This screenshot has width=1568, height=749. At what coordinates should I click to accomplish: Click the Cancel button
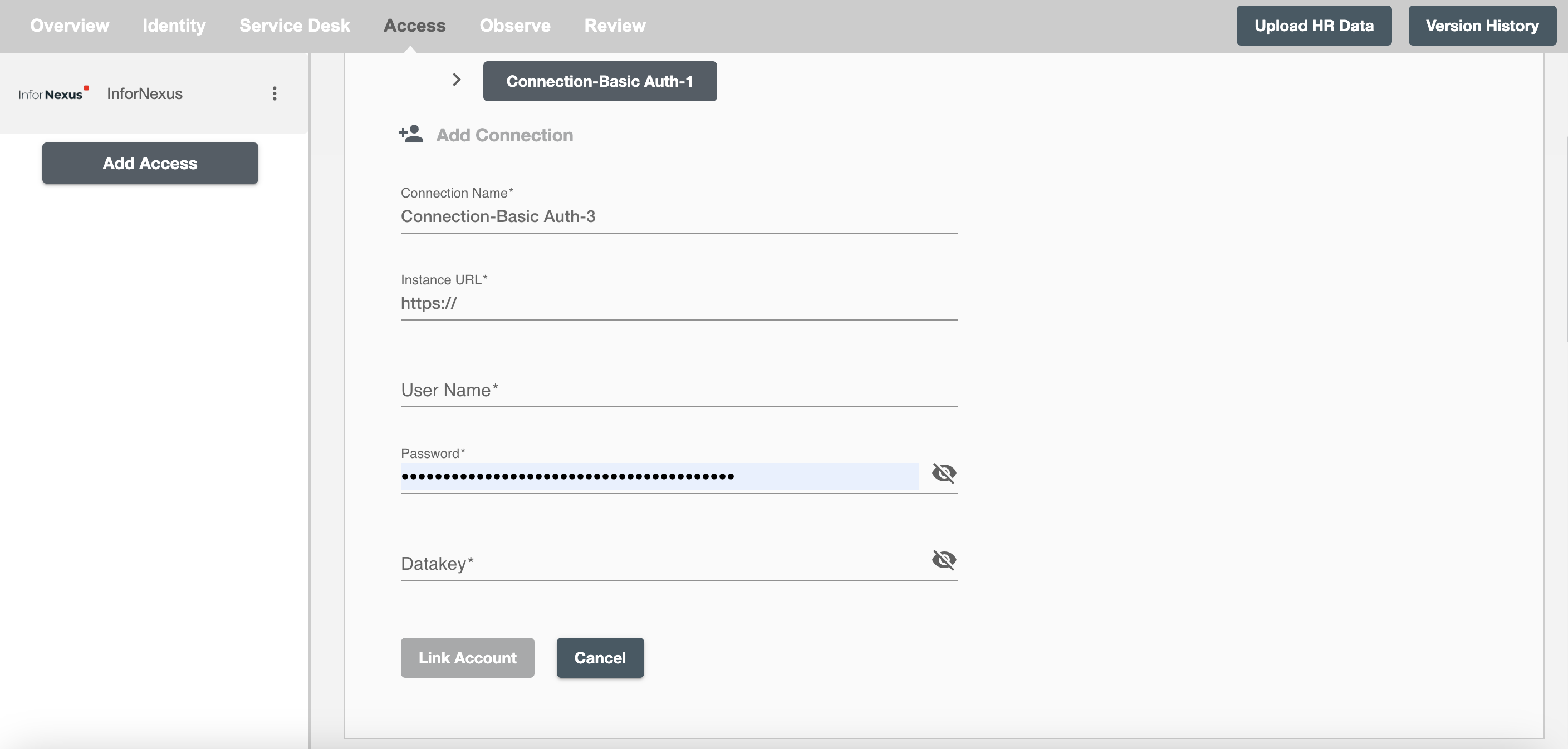tap(600, 657)
